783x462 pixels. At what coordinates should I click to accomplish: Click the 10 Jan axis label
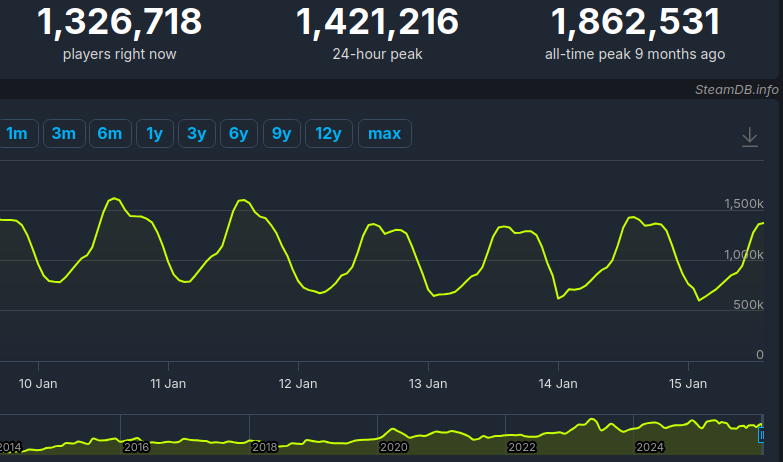pyautogui.click(x=38, y=384)
